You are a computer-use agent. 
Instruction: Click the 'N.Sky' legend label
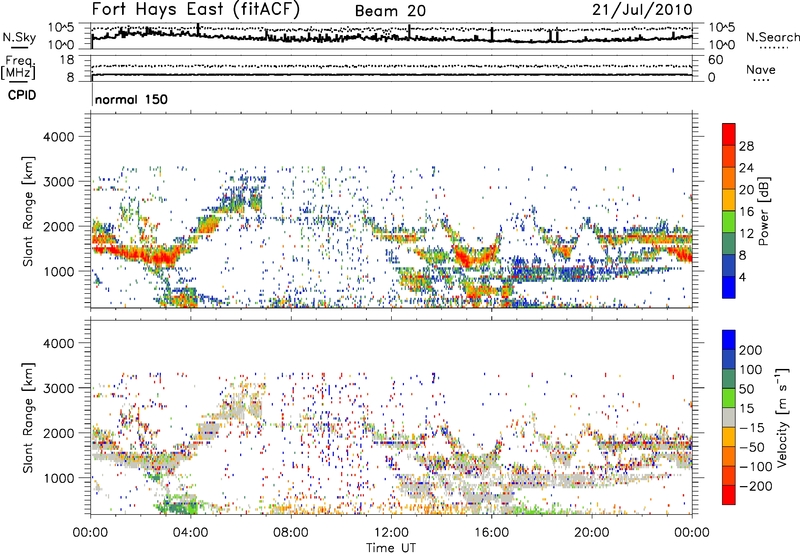pos(19,37)
